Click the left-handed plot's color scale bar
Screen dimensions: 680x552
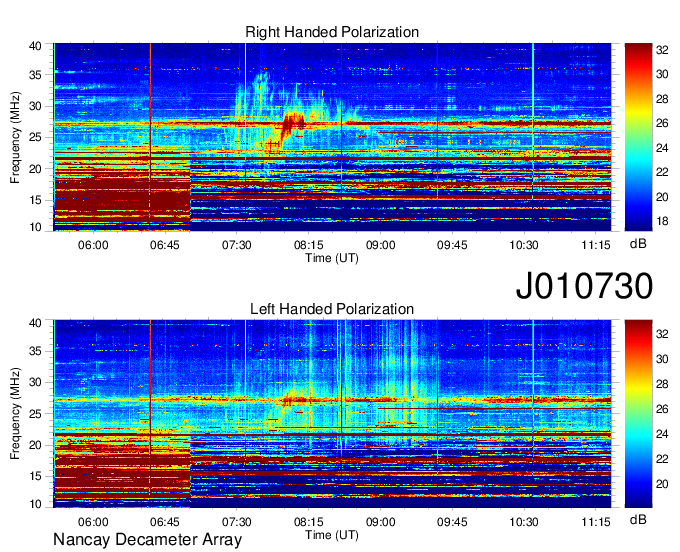pos(638,414)
